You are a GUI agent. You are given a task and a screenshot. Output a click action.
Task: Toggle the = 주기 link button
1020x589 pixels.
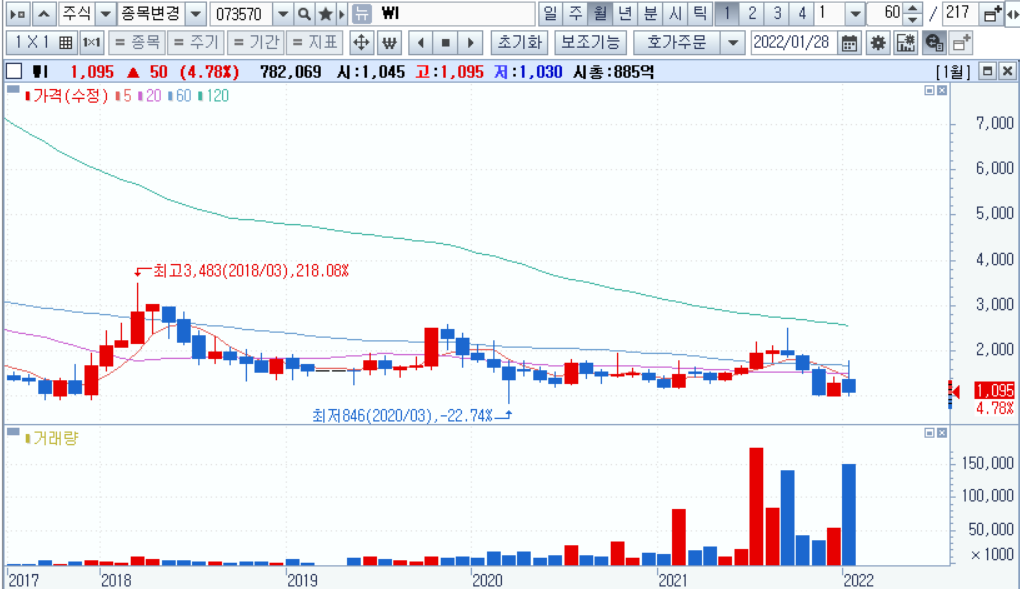coord(196,43)
